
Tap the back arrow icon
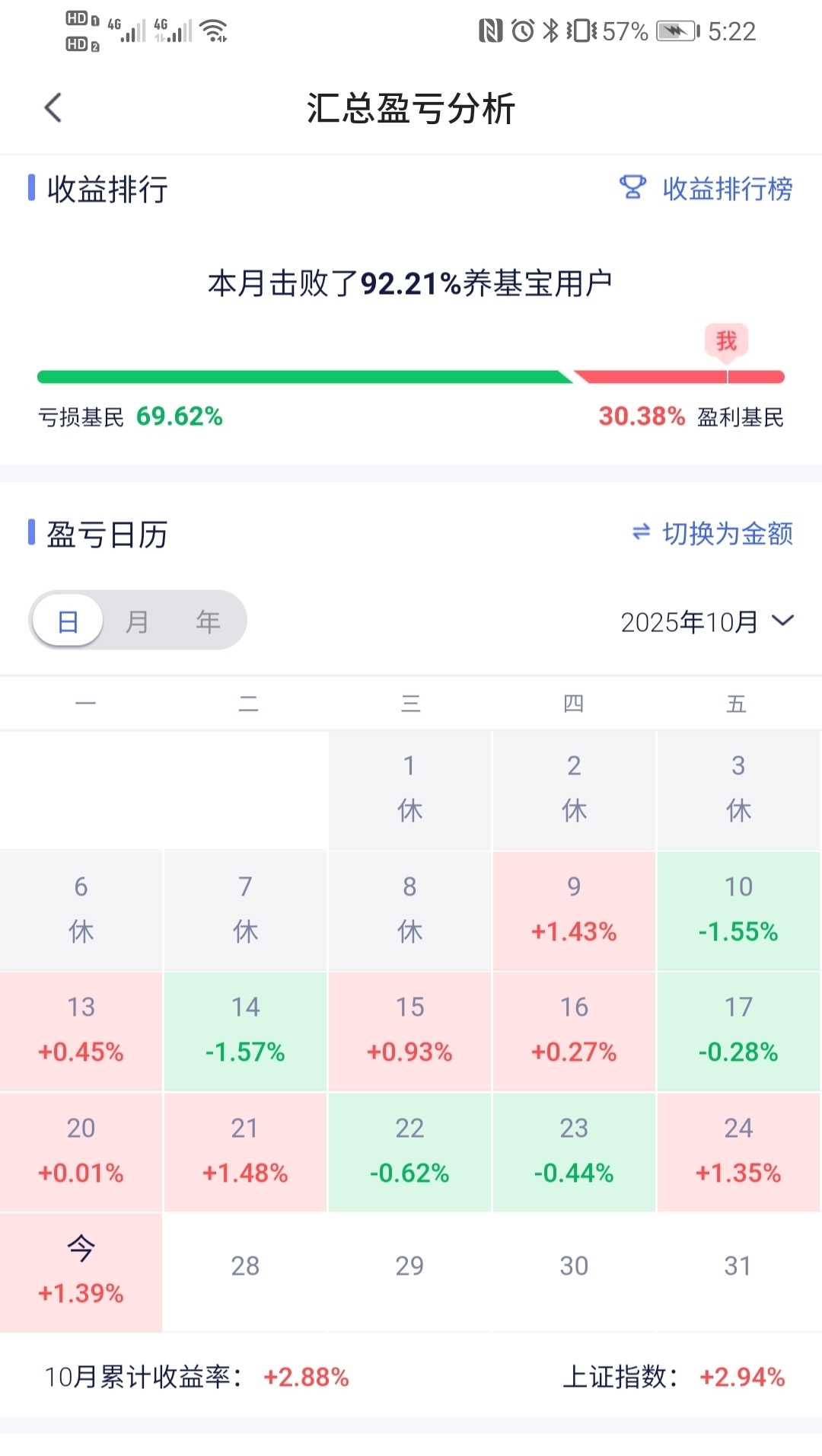(53, 108)
